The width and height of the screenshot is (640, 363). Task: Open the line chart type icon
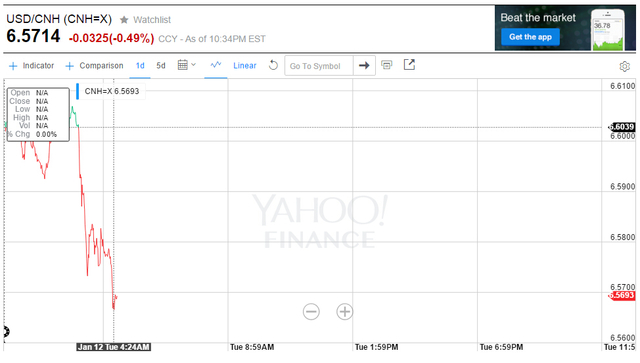[x=216, y=65]
